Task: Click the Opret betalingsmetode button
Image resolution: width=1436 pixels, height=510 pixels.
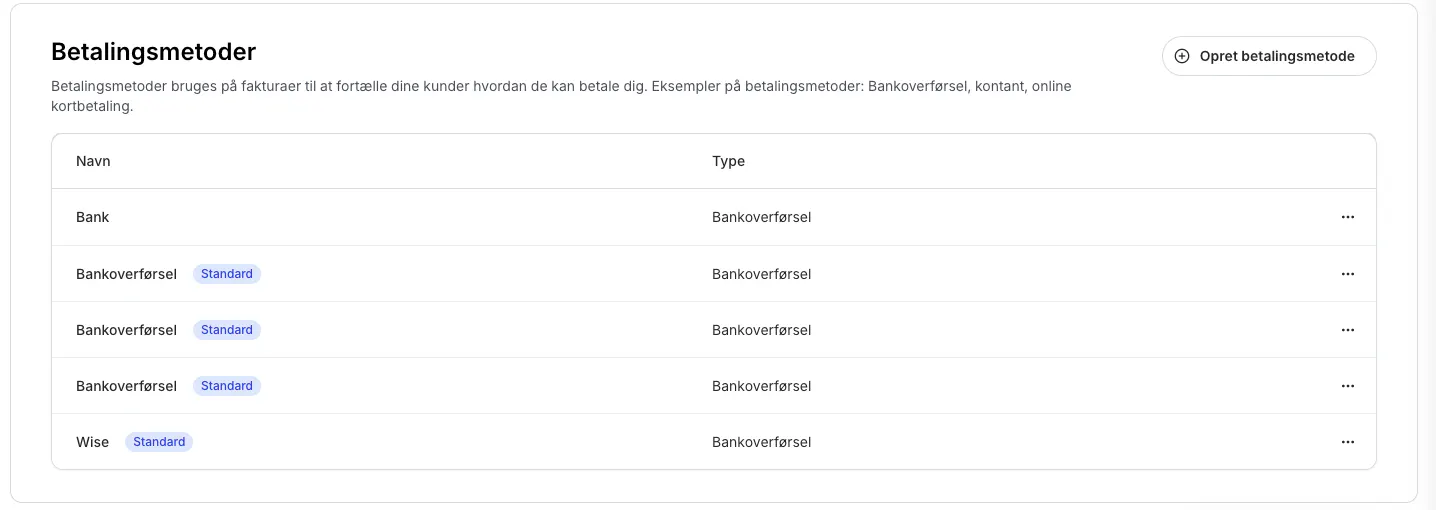Action: click(x=1268, y=56)
